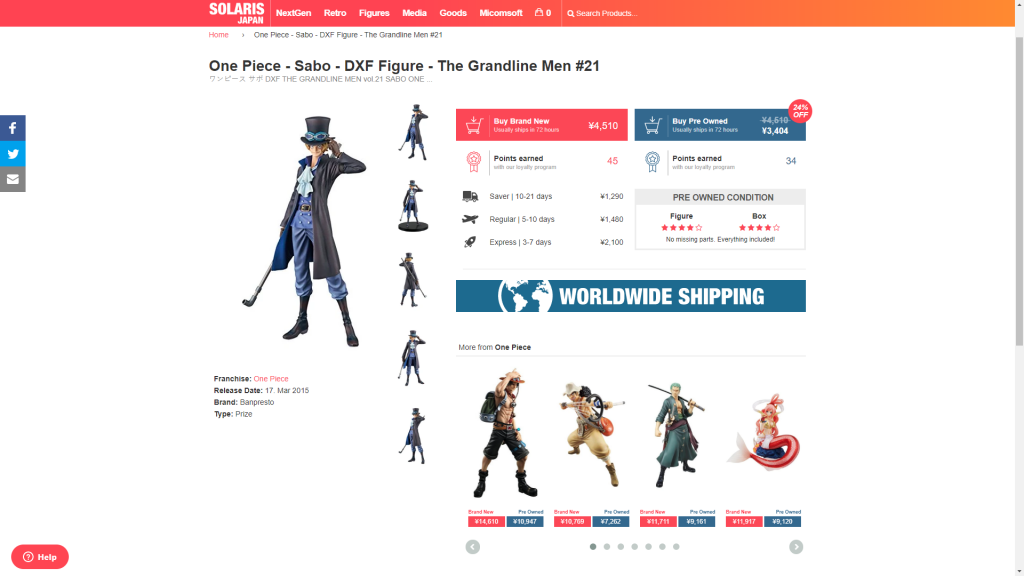
Task: Go to previous carousel items arrow
Action: (473, 547)
